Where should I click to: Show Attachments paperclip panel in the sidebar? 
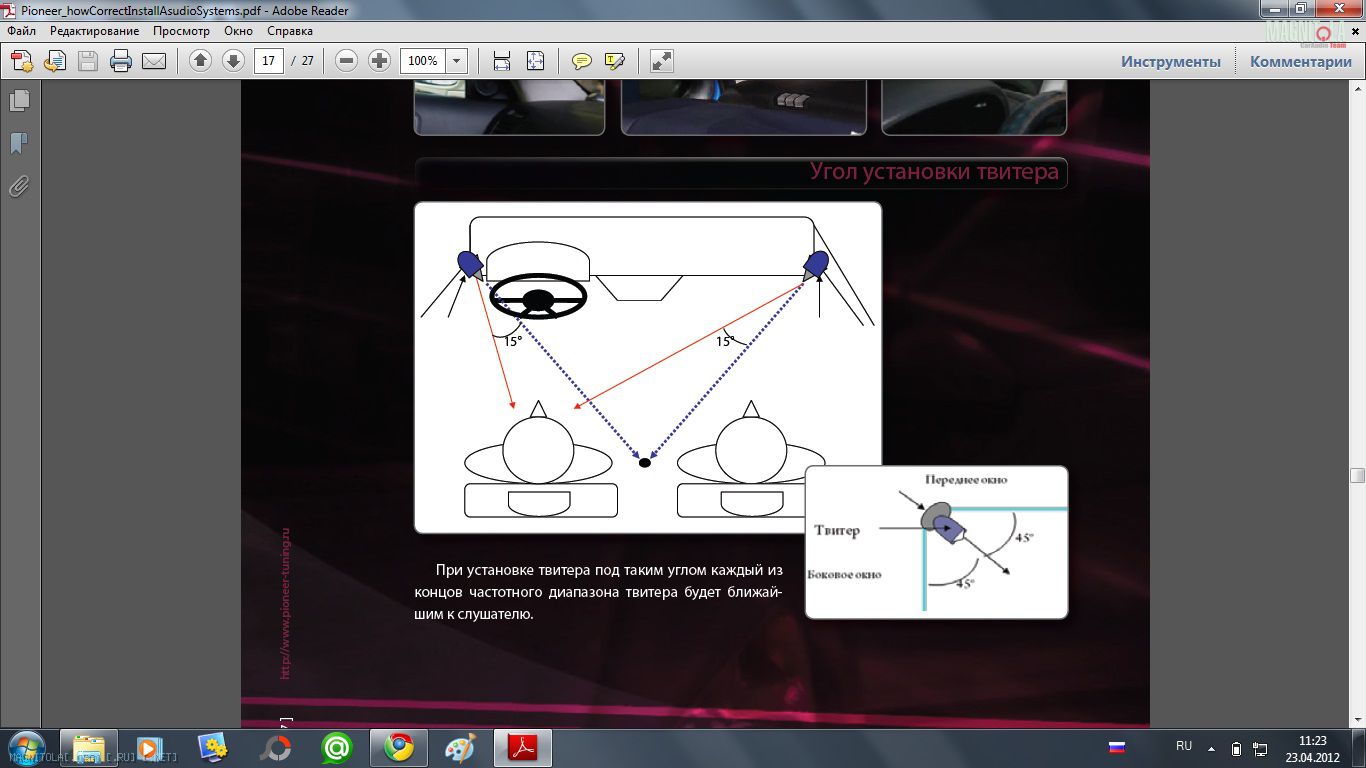(x=19, y=187)
